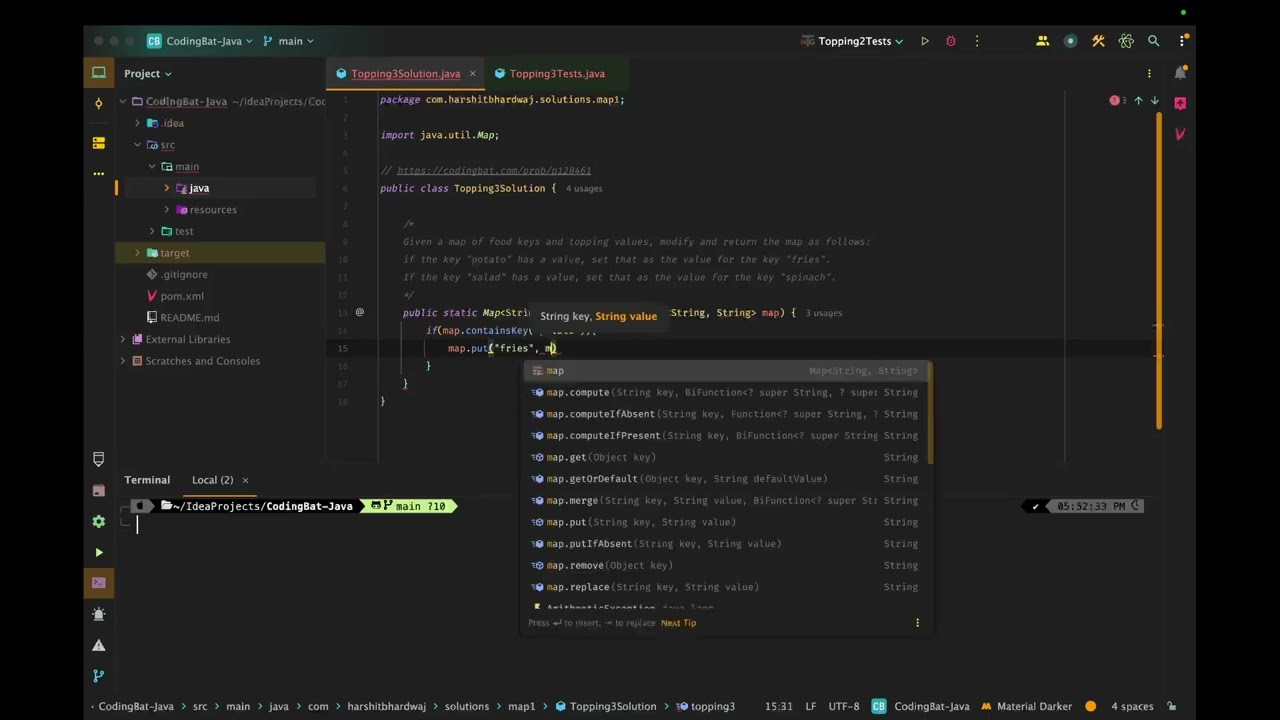Open the codingbat.com problem link in comment
Screen dimensions: 1280x720
(493, 171)
